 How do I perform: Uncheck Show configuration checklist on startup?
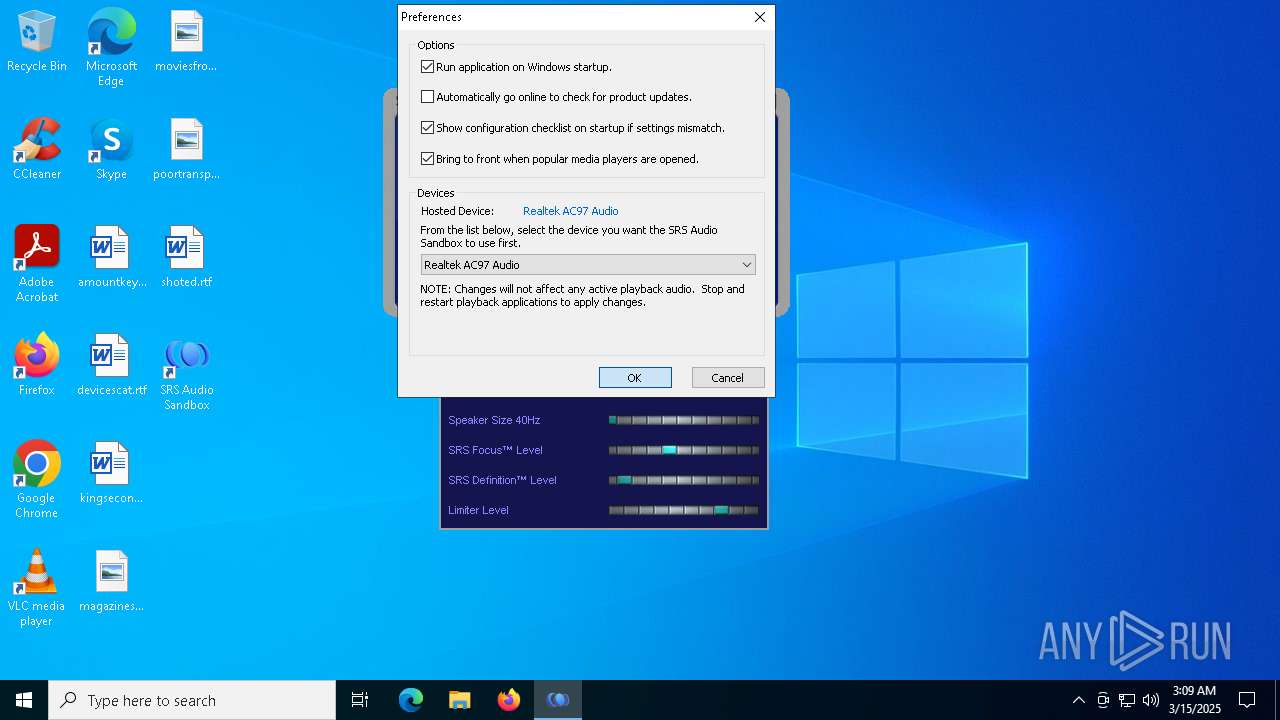427,128
